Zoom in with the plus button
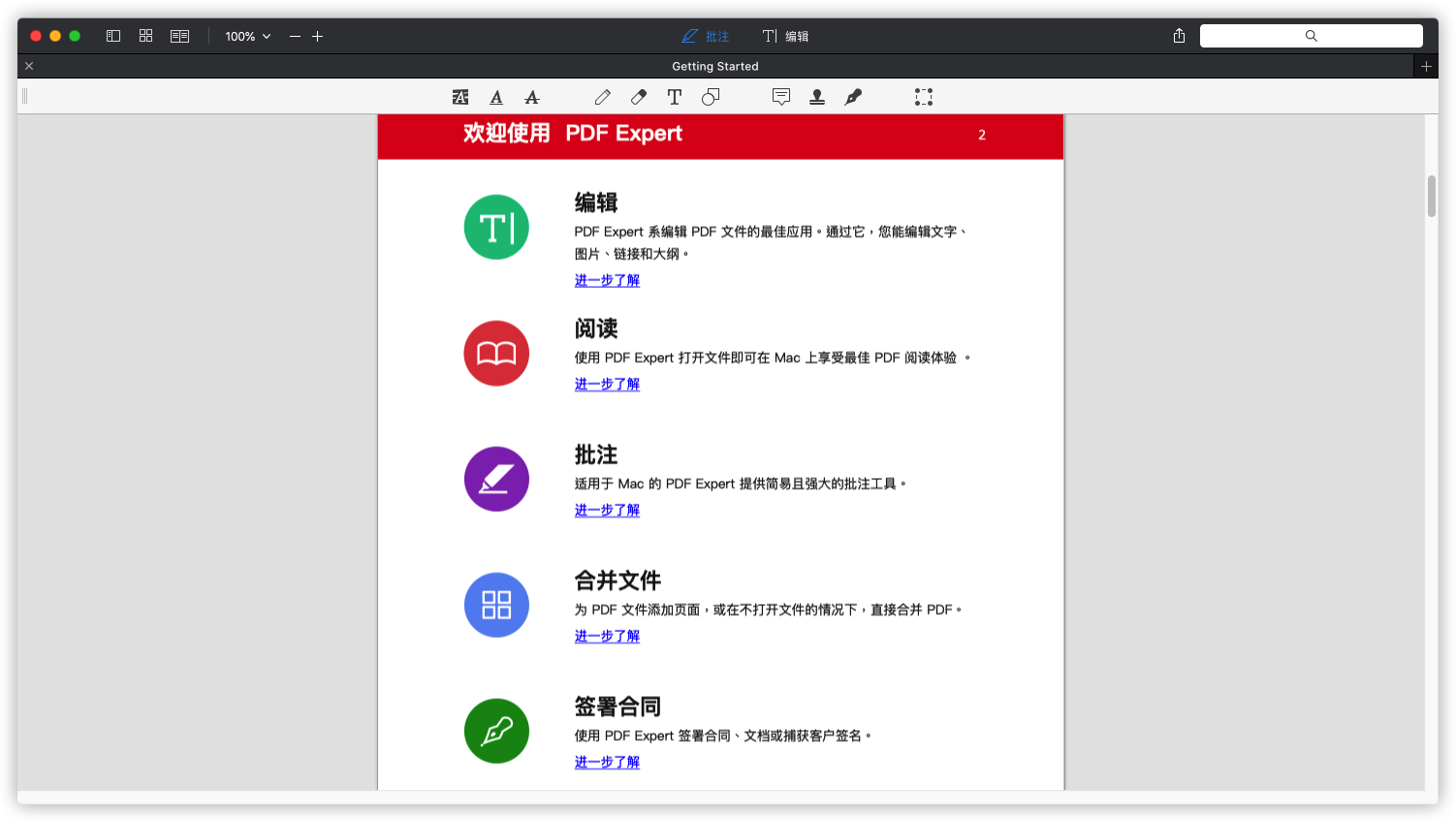This screenshot has width=1456, height=822. tap(318, 36)
